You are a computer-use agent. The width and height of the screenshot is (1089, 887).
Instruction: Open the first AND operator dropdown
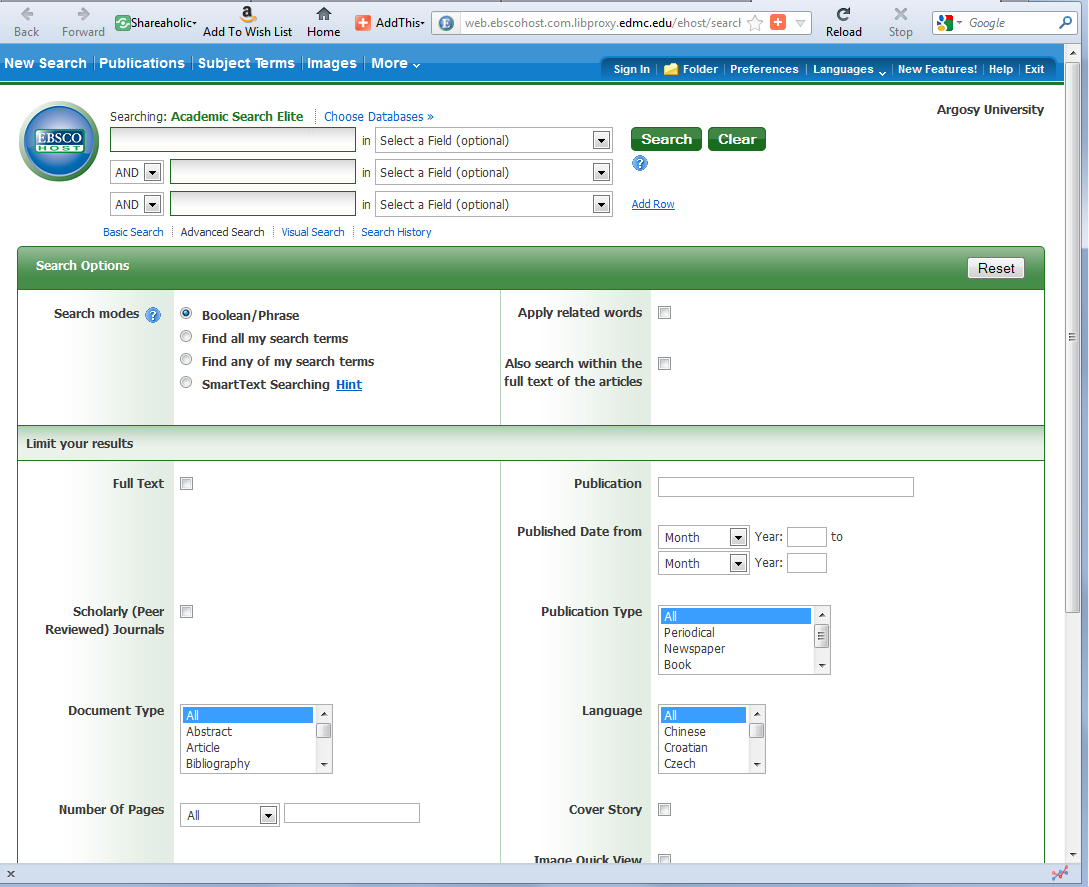coord(136,173)
